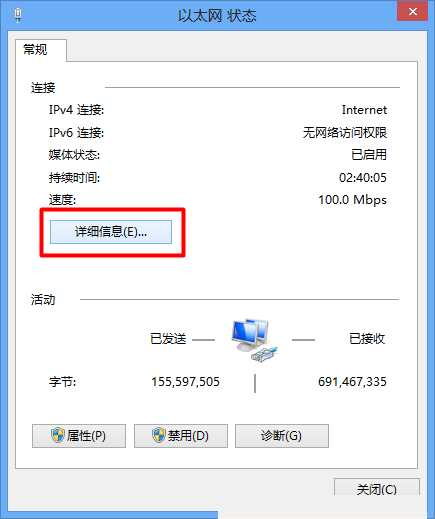
Task: Click the 关闭(C) button
Action: (377, 487)
